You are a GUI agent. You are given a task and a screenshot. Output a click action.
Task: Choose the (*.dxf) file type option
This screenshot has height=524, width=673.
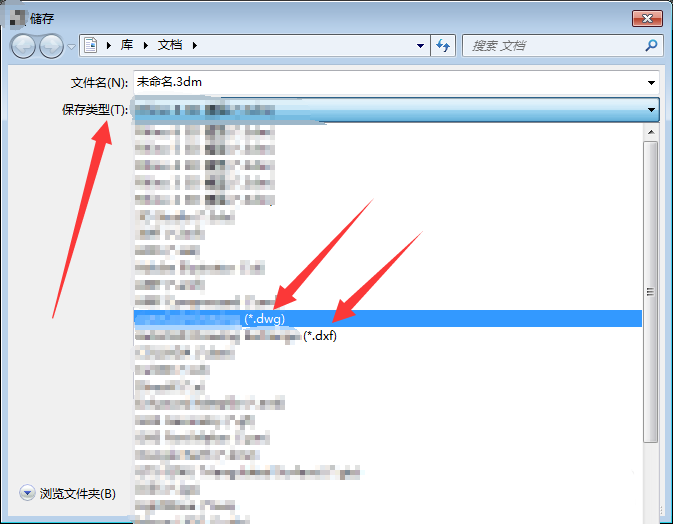(320, 337)
